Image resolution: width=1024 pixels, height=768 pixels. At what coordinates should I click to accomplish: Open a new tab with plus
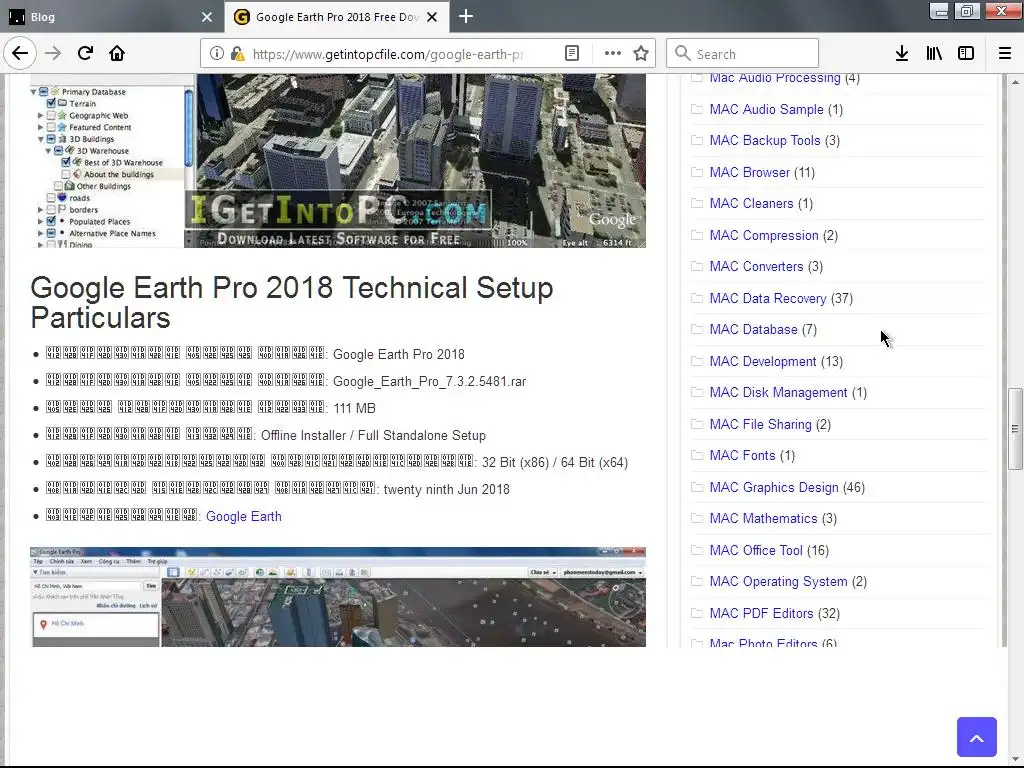(x=466, y=16)
